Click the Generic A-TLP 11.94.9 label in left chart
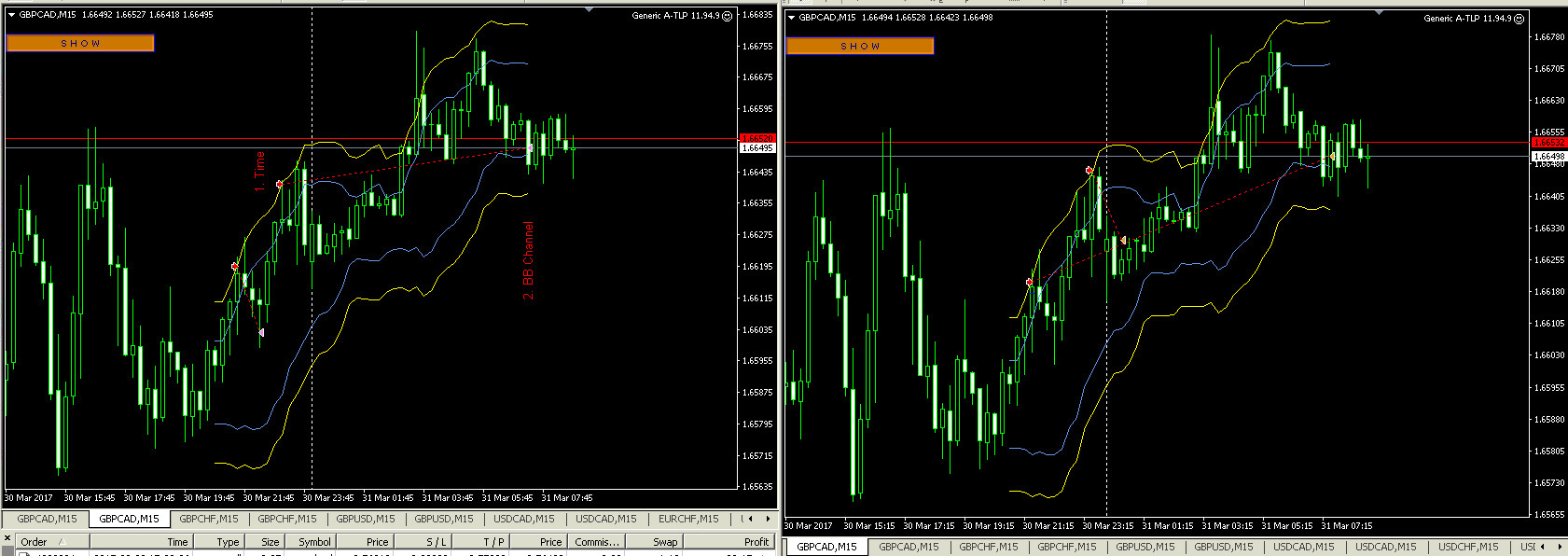 pos(675,16)
